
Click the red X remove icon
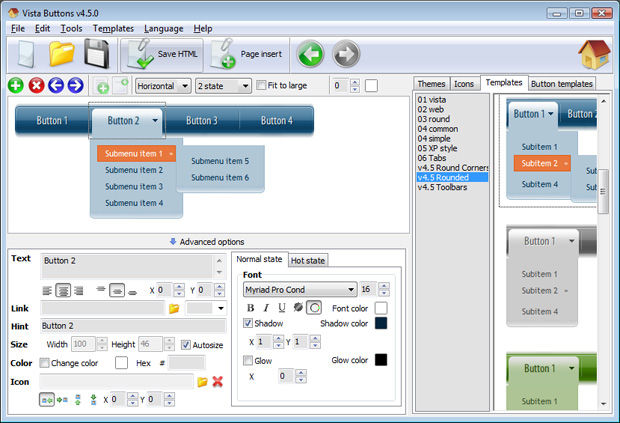[x=217, y=381]
